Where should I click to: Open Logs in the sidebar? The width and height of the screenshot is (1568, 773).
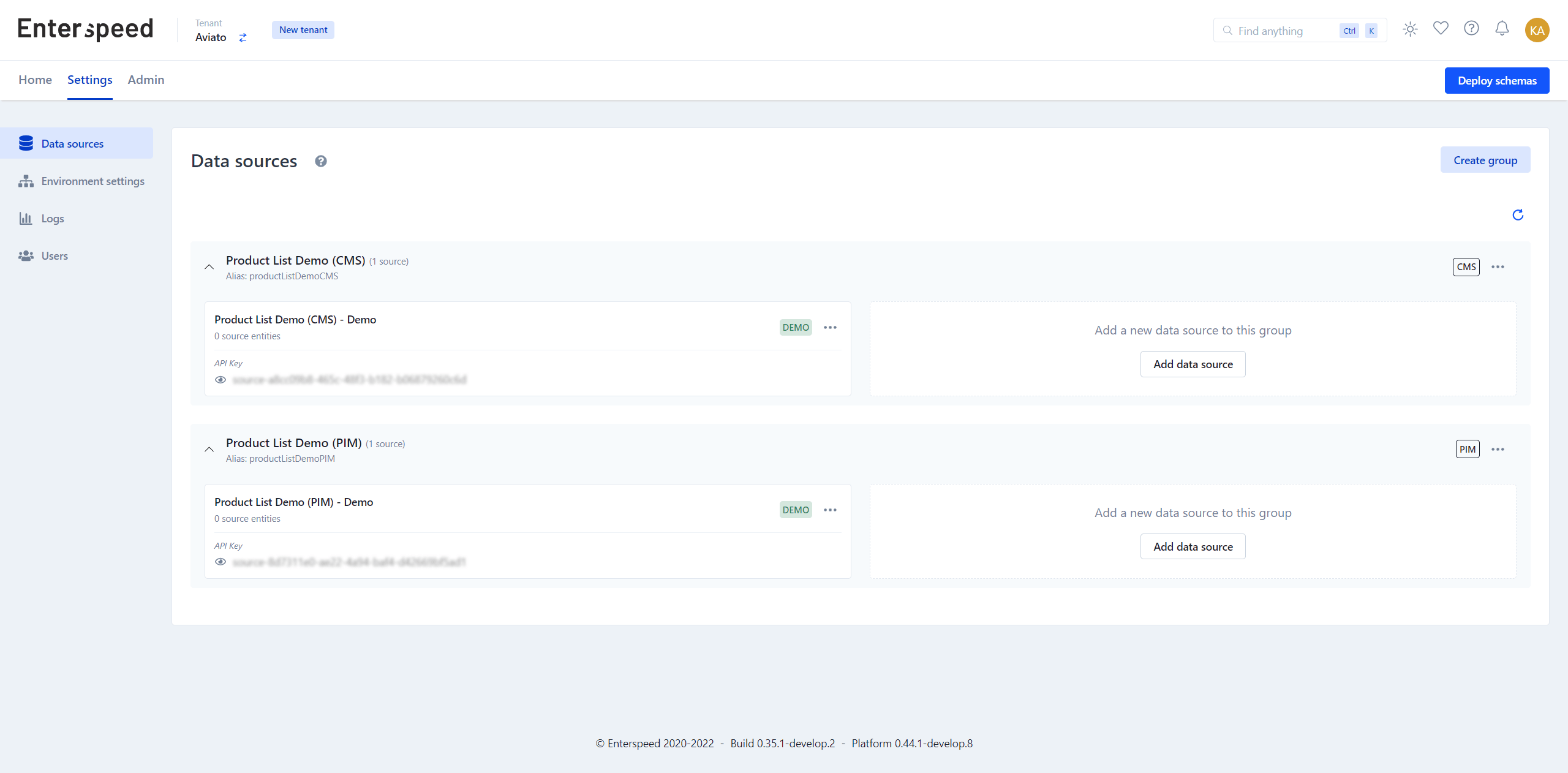[x=77, y=219]
